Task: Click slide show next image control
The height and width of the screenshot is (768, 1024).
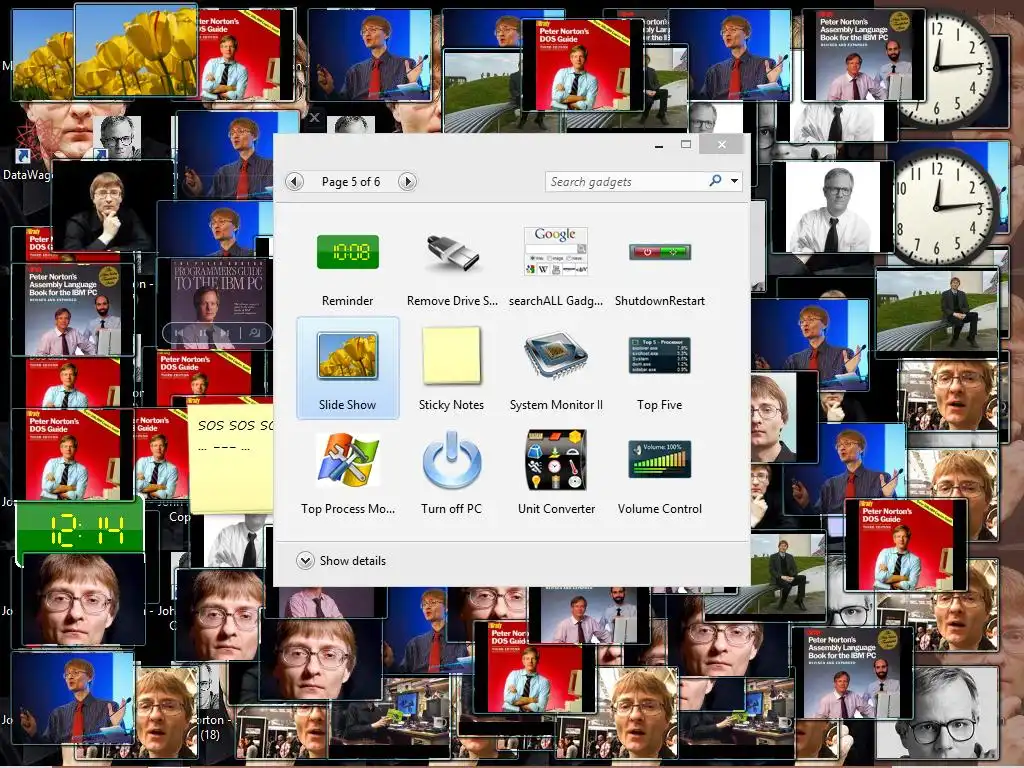Action: 225,333
